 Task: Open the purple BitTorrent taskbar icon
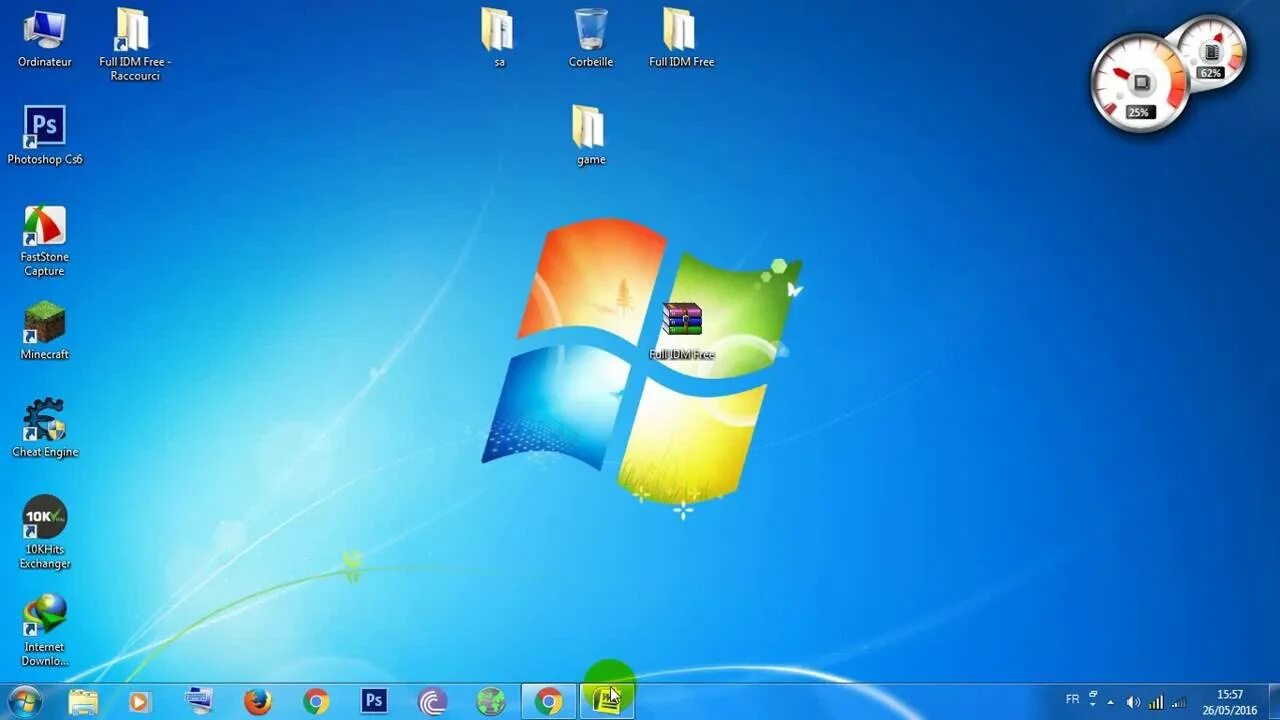coord(432,702)
